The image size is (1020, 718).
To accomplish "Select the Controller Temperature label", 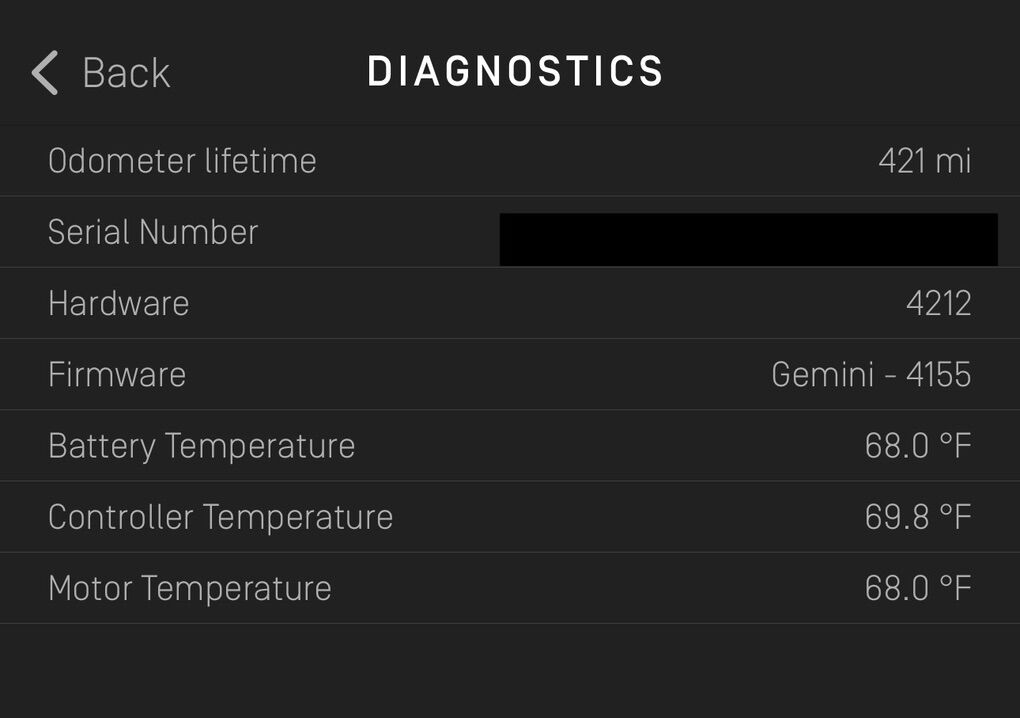I will (x=220, y=517).
